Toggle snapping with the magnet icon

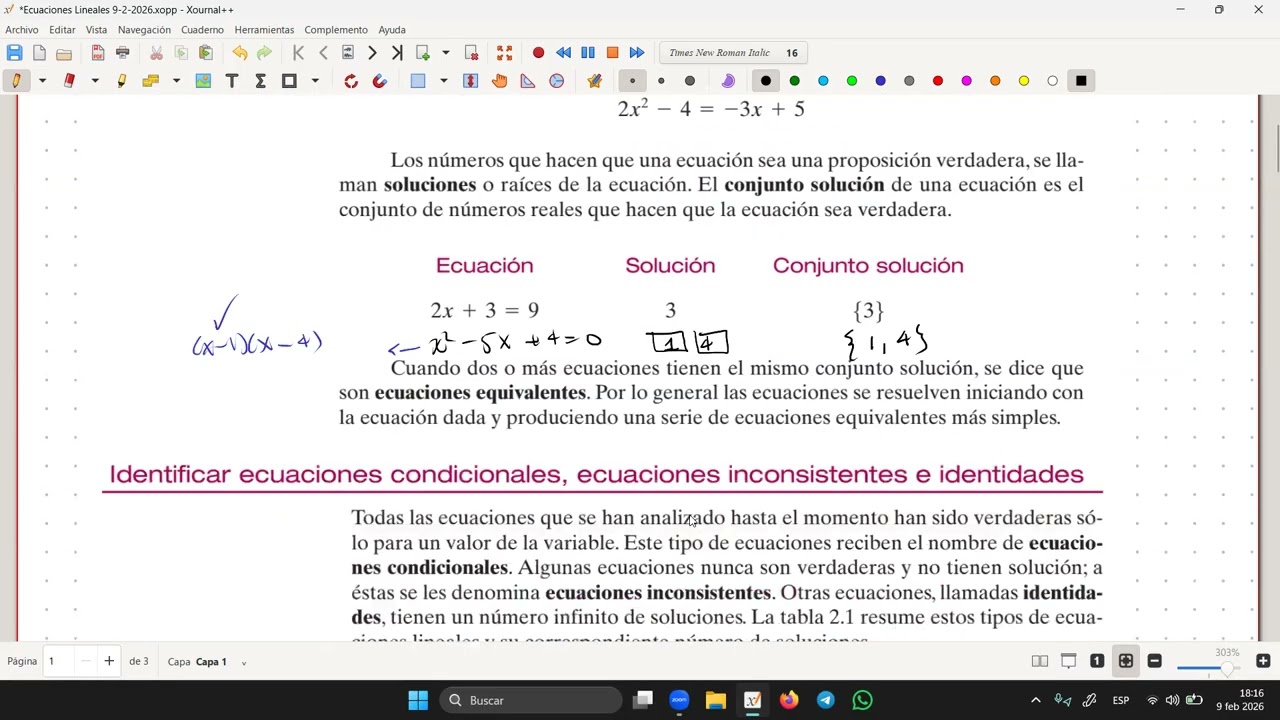(x=379, y=81)
